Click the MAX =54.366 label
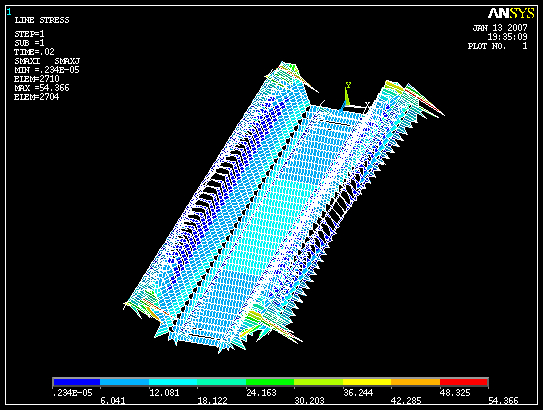 (x=42, y=88)
